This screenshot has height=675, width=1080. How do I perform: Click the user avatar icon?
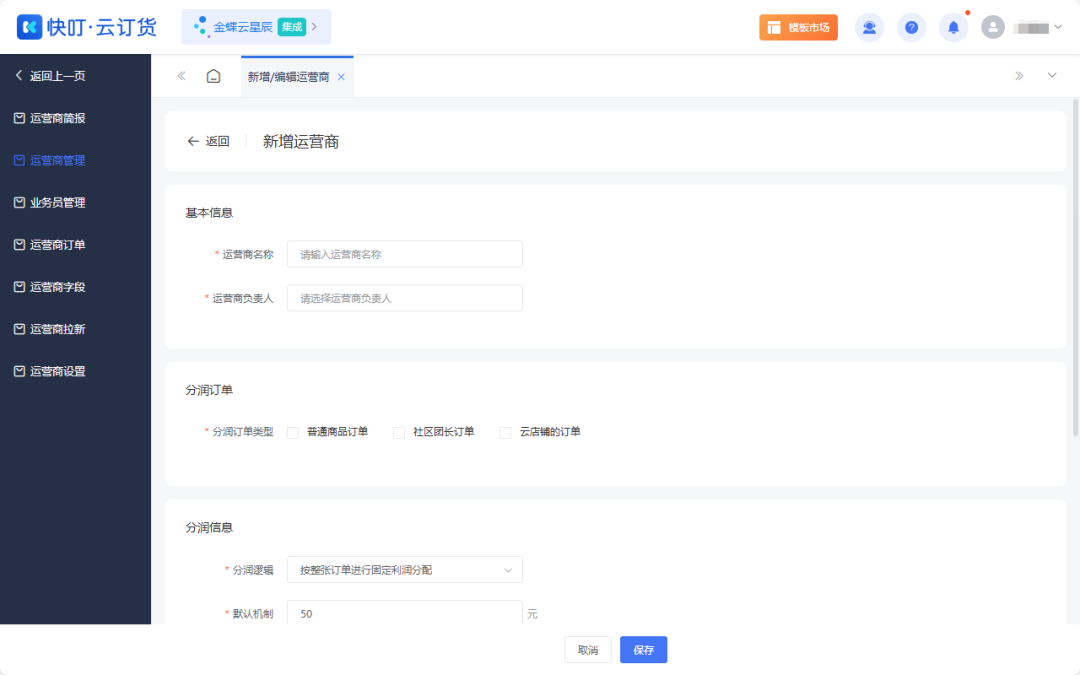tap(992, 27)
